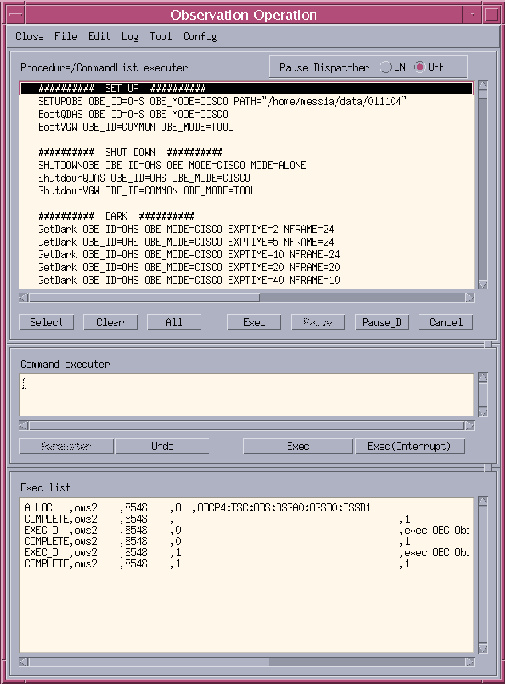Screen dimensions: 505x684
Task: Click the up arrow of procedure list scrollbar
Action: coord(483,85)
